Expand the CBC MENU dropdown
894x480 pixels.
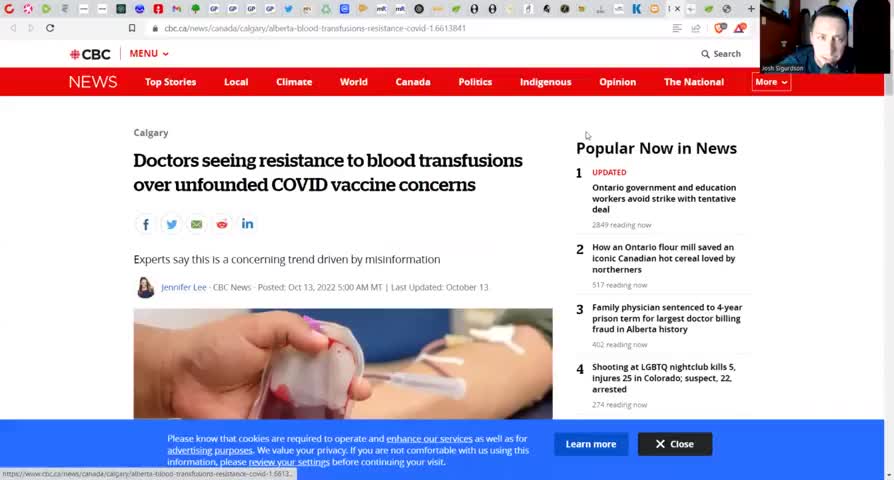[x=149, y=54]
